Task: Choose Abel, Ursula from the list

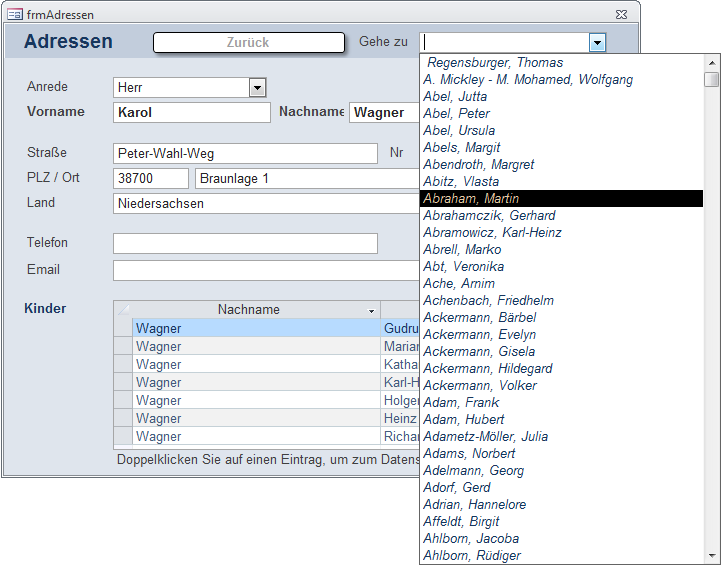Action: tap(562, 131)
